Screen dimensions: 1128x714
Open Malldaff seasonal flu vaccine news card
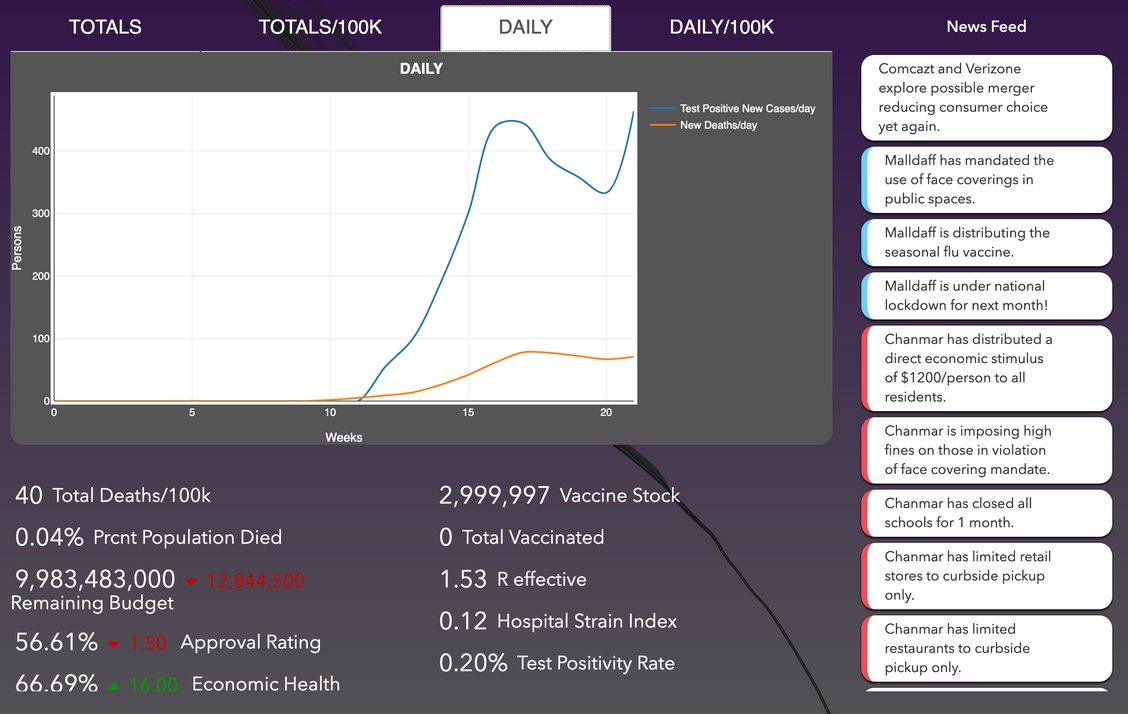(986, 242)
